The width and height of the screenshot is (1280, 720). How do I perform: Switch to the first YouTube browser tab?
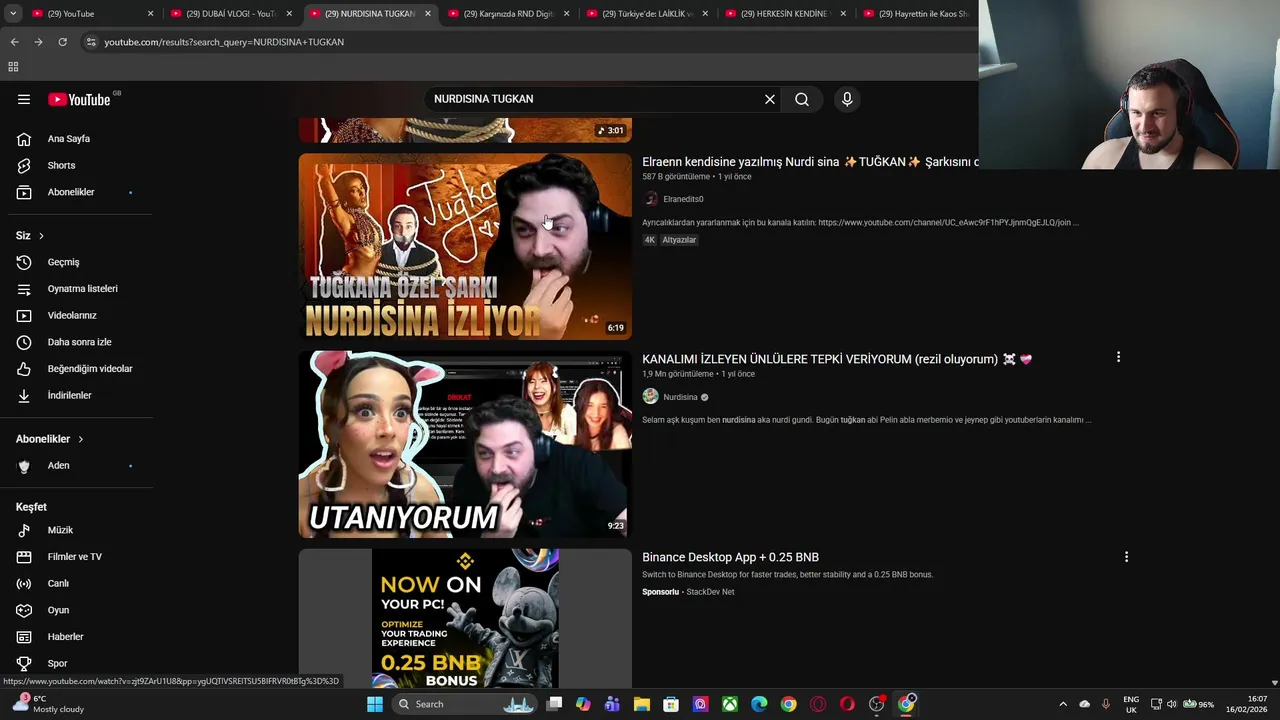(x=82, y=14)
